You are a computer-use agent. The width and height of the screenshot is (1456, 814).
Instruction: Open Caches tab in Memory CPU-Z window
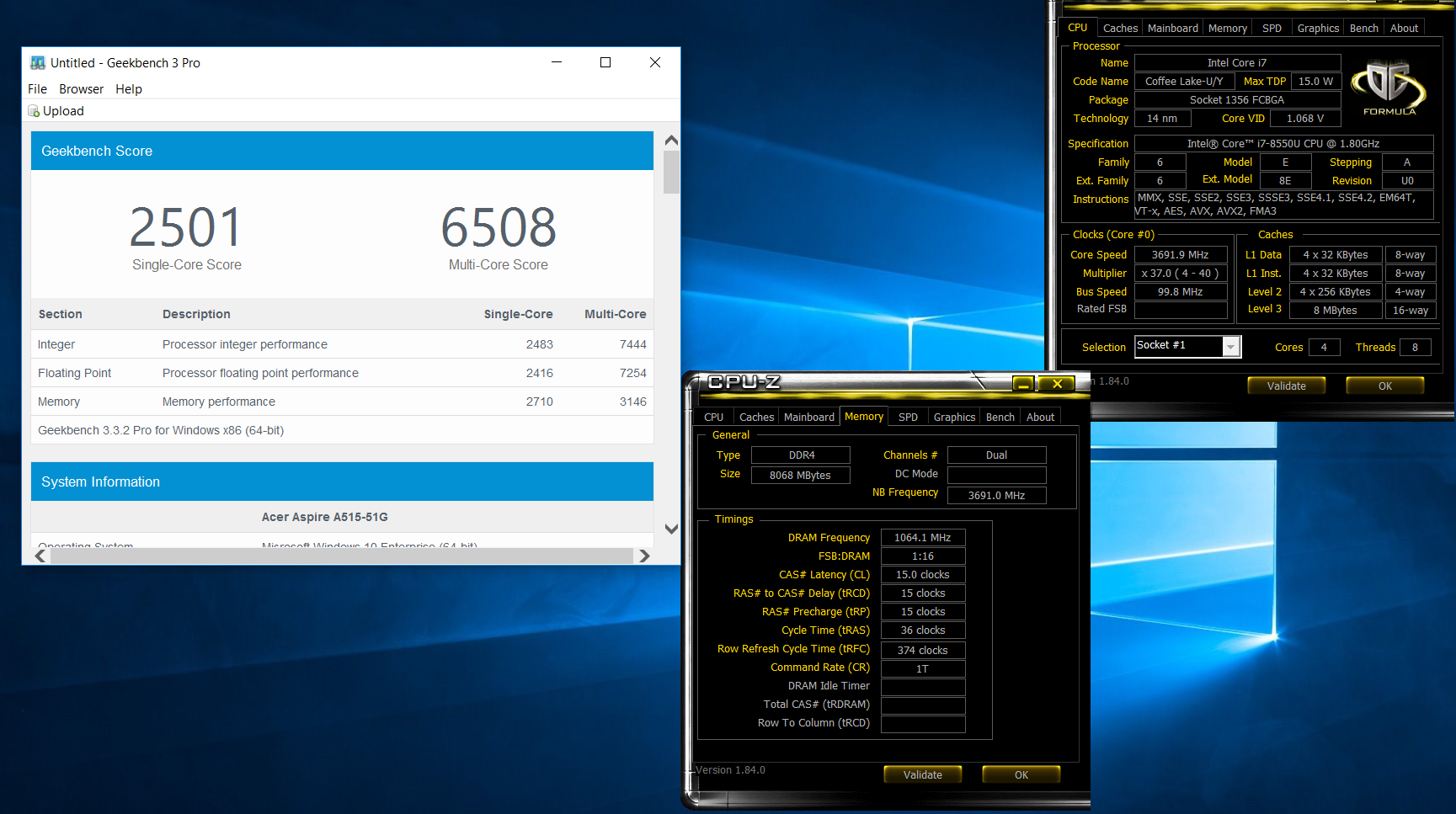coord(756,418)
